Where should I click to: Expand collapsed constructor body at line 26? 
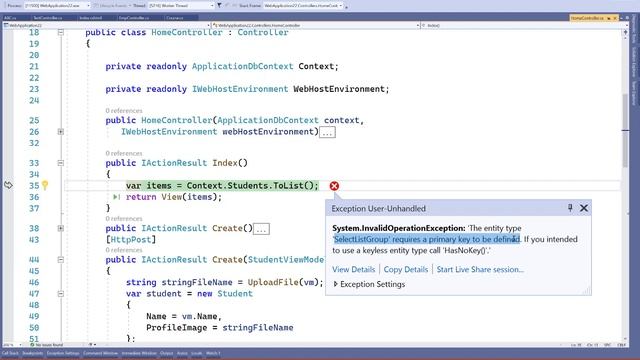tap(60, 132)
